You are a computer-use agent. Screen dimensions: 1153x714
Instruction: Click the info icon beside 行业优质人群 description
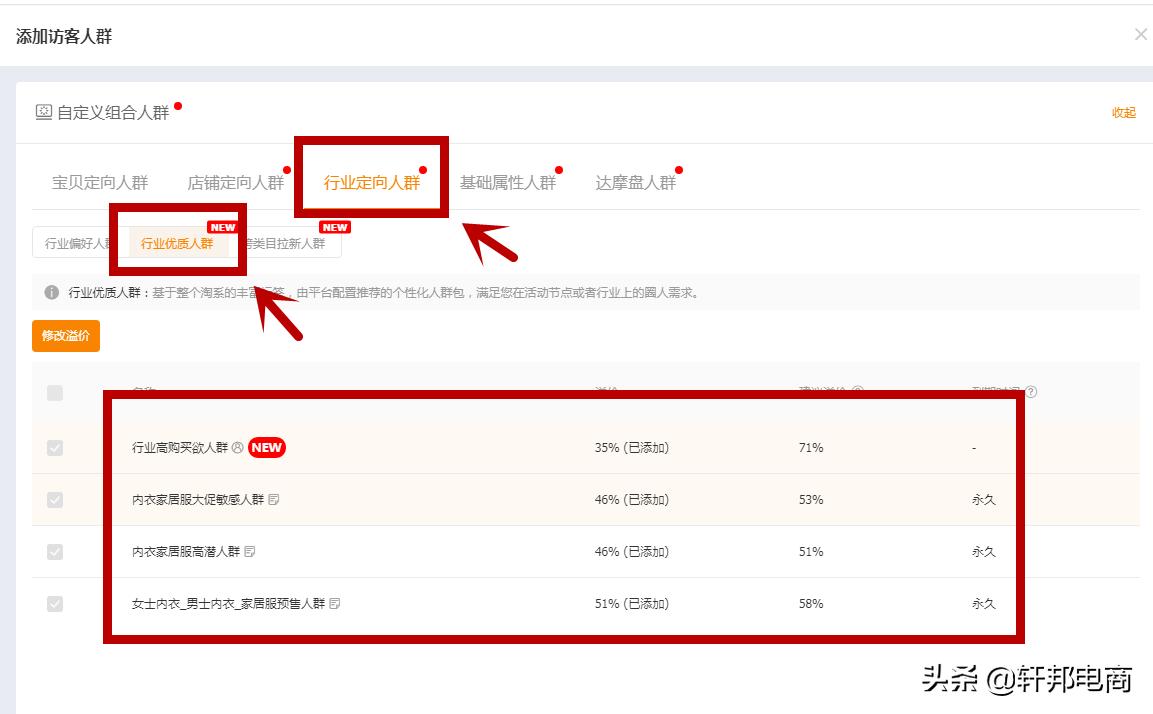(x=51, y=293)
